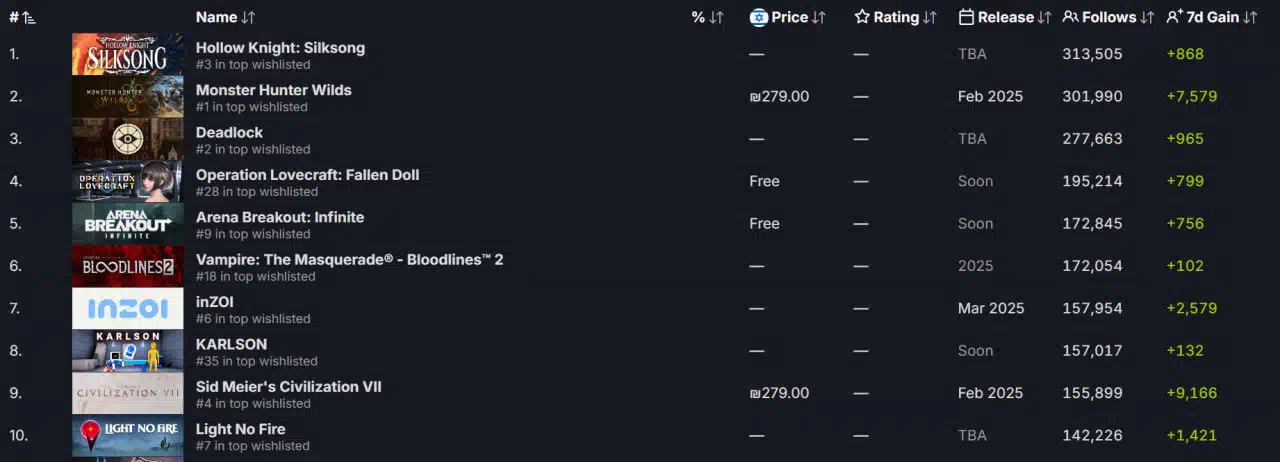Open Hollow Knight: Silksong game page
The height and width of the screenshot is (462, 1280).
tap(280, 47)
